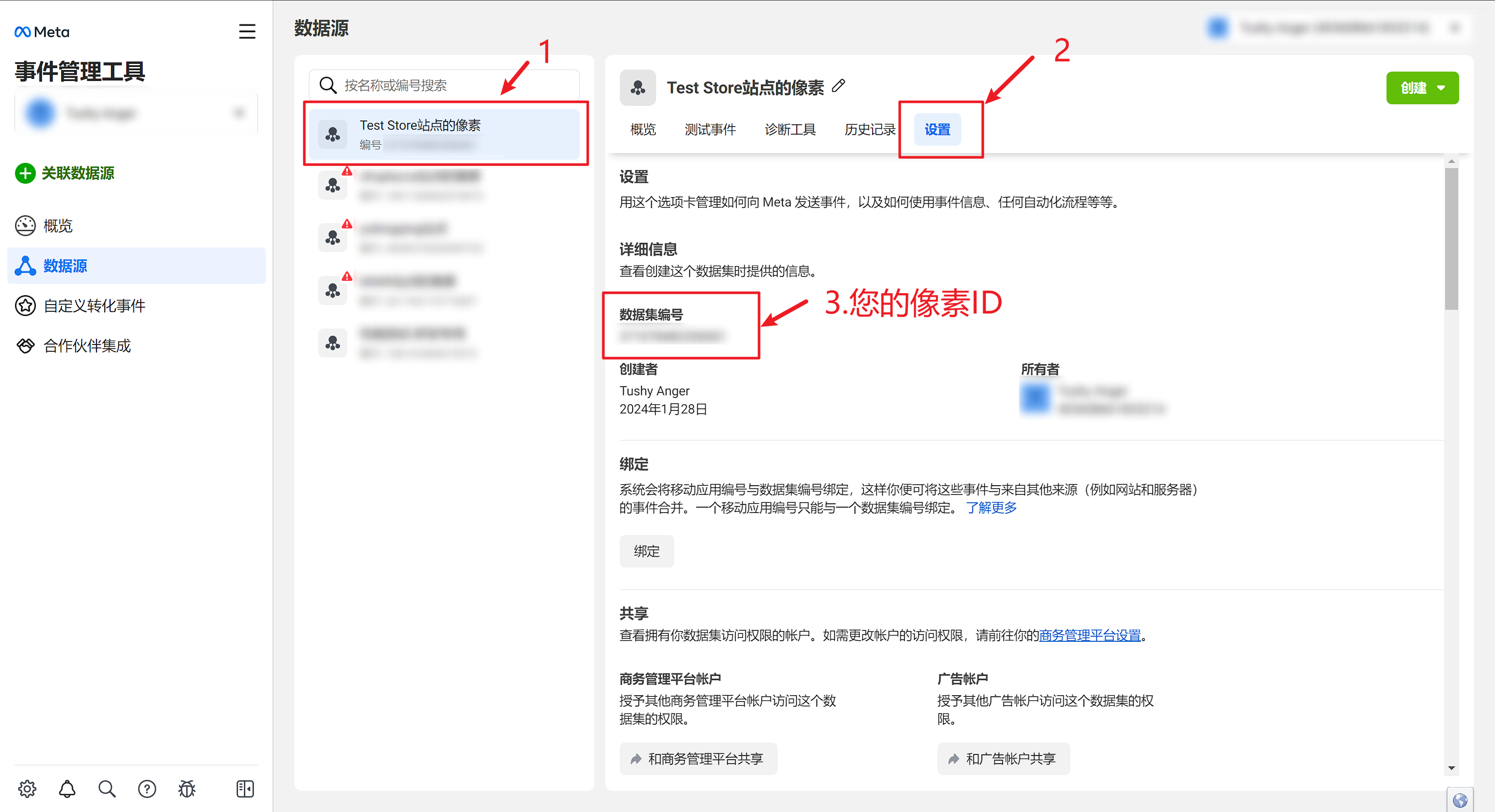
Task: Click the settings panel vertical scrollbar thumb
Action: click(x=1451, y=239)
